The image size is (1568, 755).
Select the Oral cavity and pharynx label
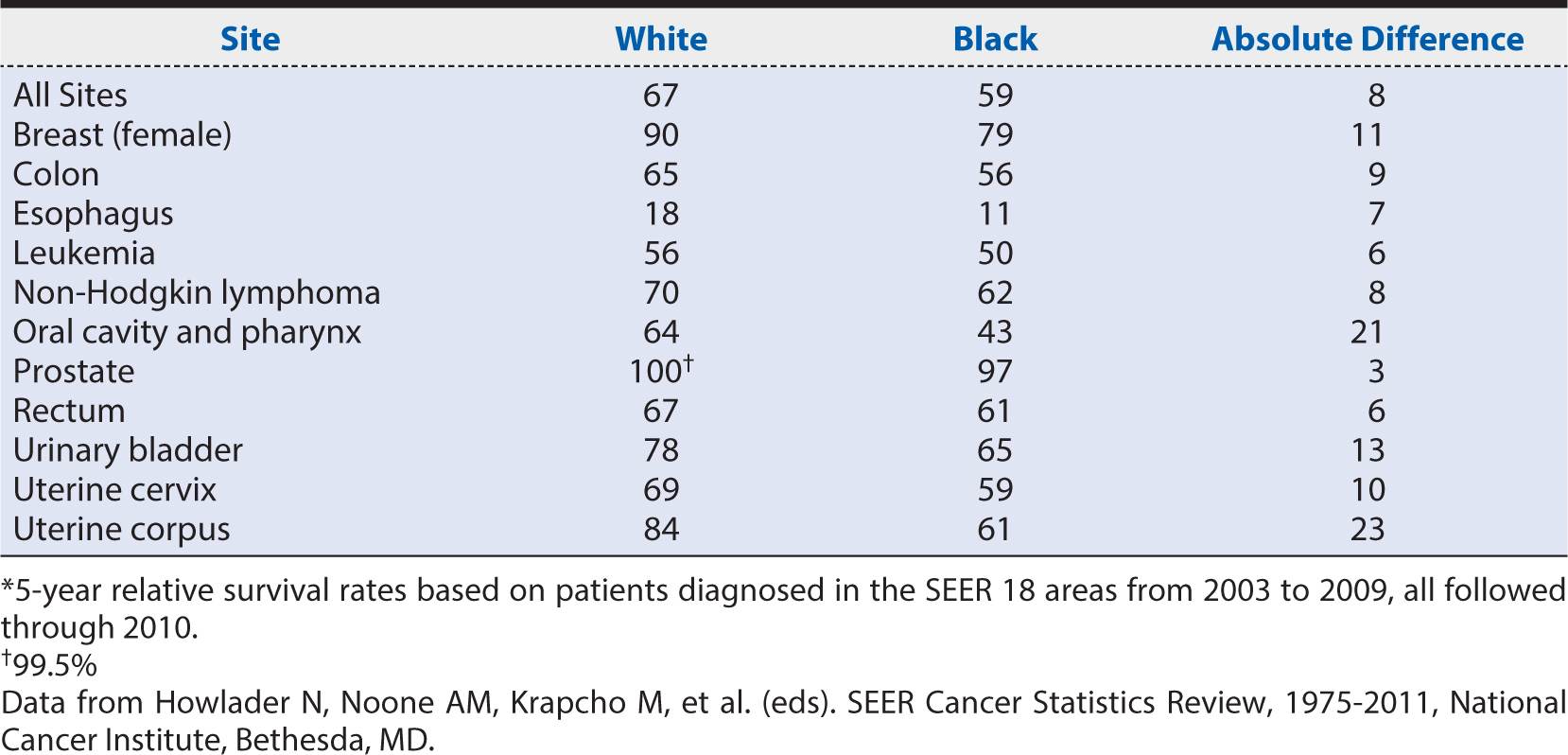coord(187,332)
